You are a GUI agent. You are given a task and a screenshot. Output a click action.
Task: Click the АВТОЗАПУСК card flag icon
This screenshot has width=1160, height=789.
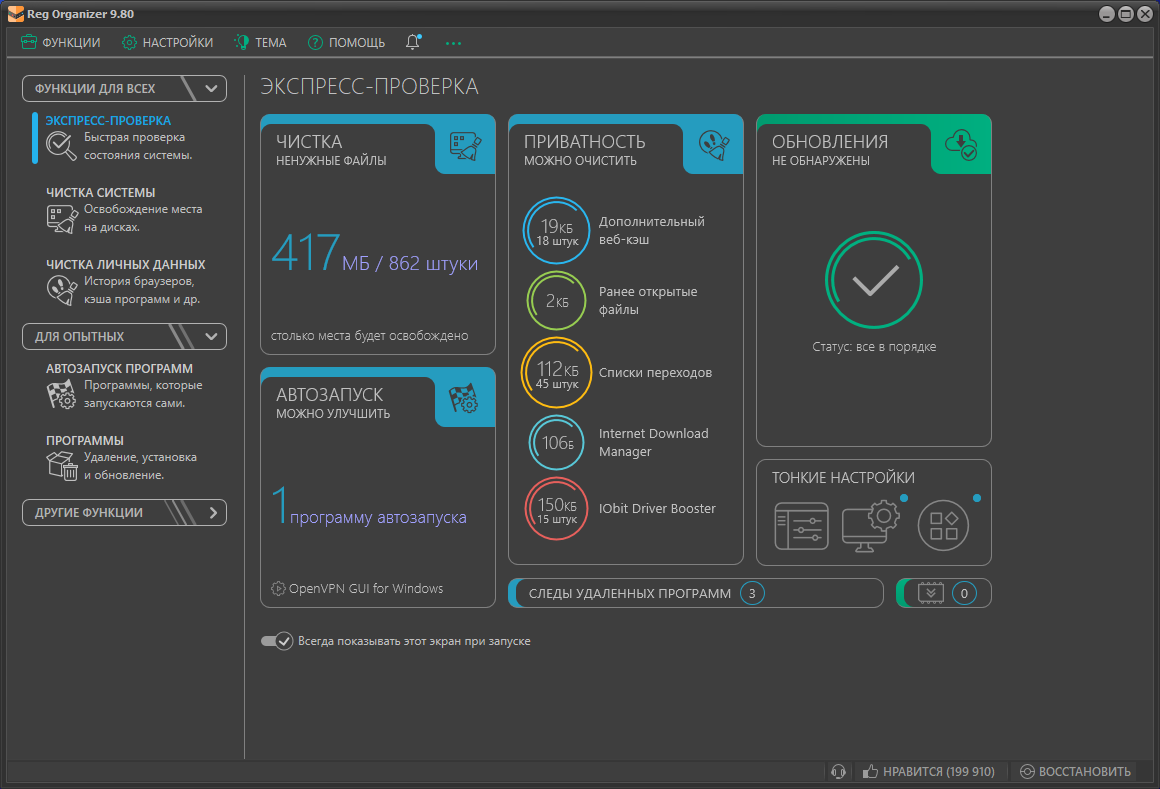pos(464,399)
